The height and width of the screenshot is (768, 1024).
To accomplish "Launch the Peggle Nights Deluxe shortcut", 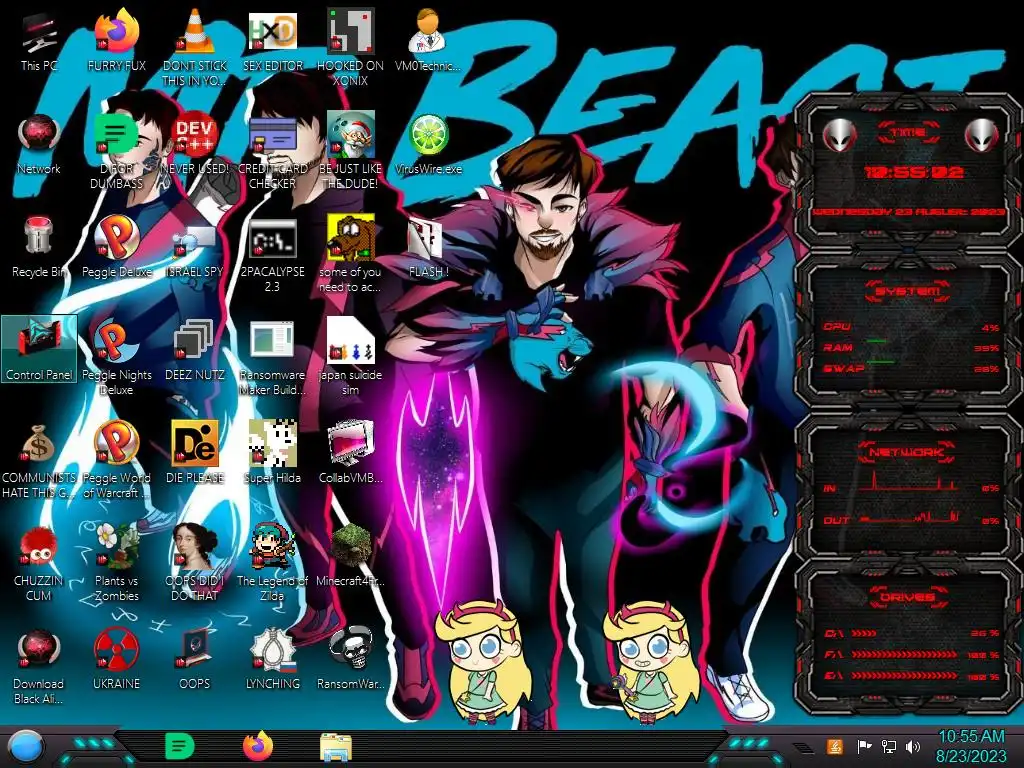I will coord(116,359).
